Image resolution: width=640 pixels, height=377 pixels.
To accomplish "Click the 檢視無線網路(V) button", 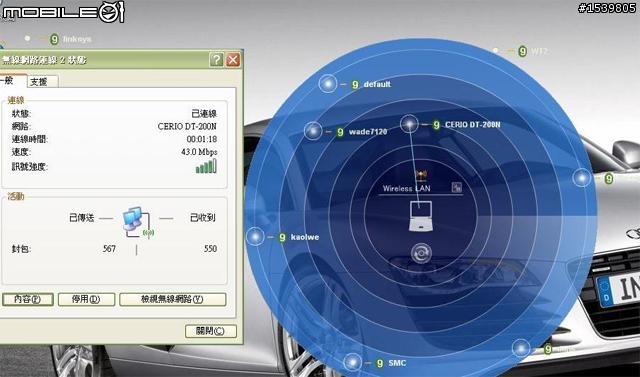I will (173, 299).
